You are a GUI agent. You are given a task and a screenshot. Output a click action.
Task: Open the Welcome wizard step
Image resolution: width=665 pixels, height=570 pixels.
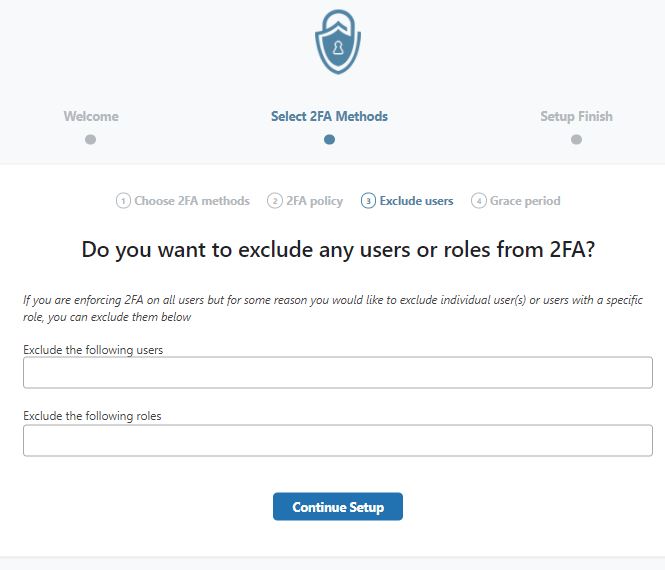[91, 116]
